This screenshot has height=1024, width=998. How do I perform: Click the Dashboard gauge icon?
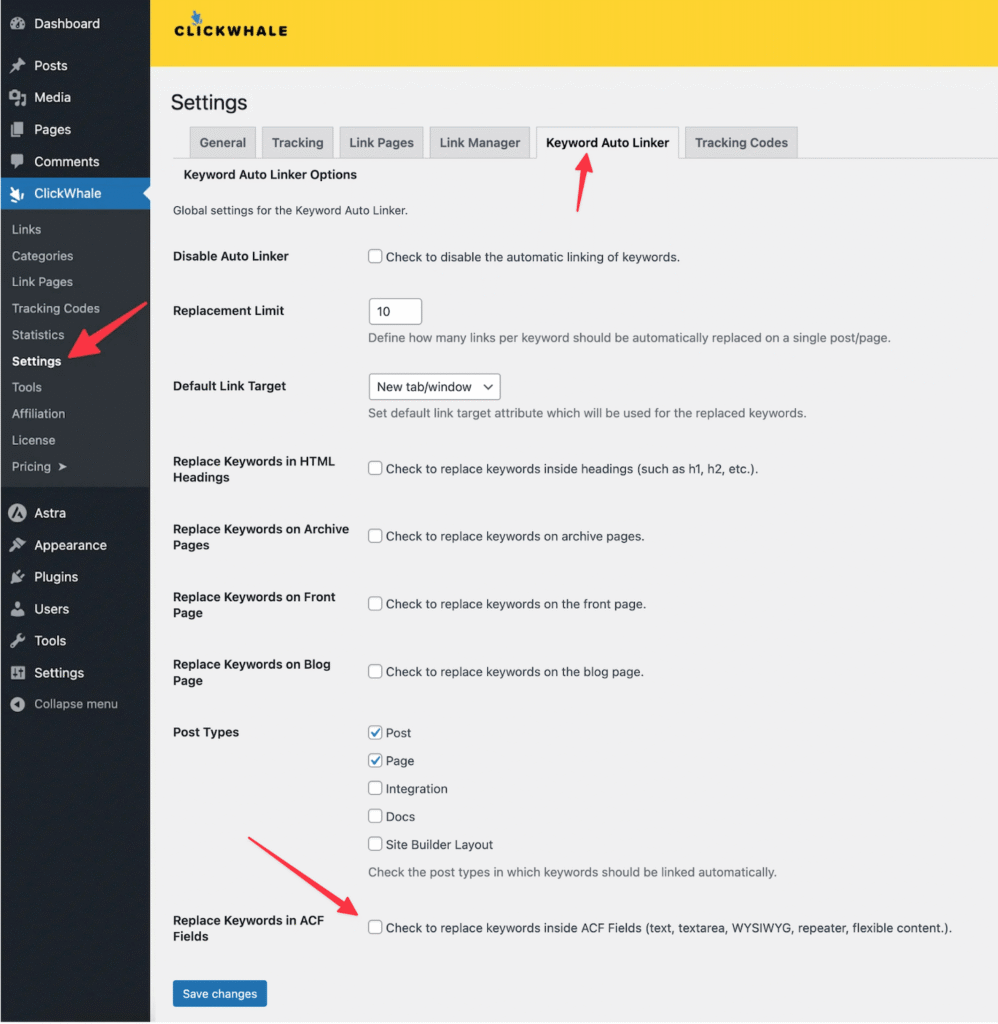click(x=18, y=24)
